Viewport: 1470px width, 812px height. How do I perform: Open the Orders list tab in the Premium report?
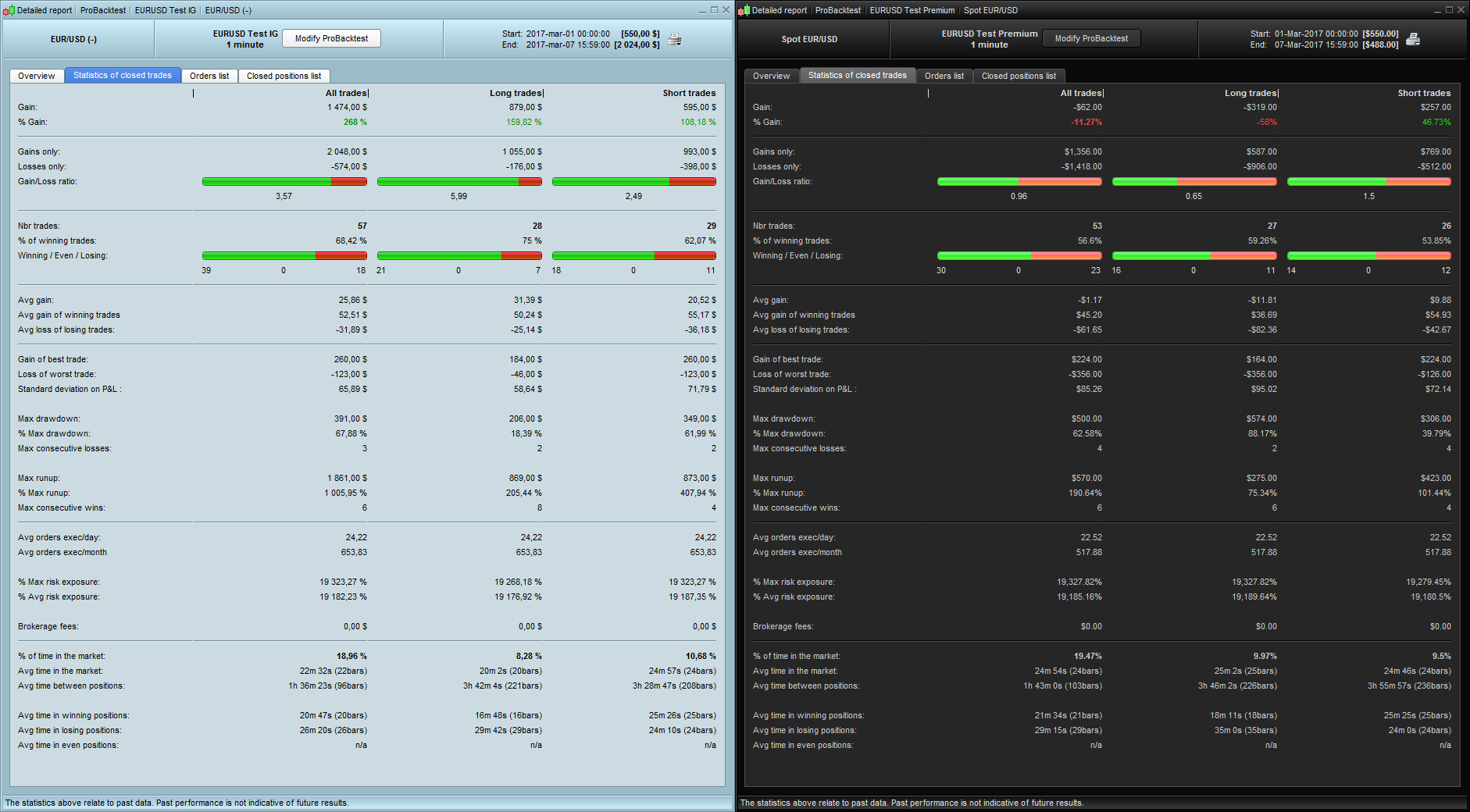point(944,76)
